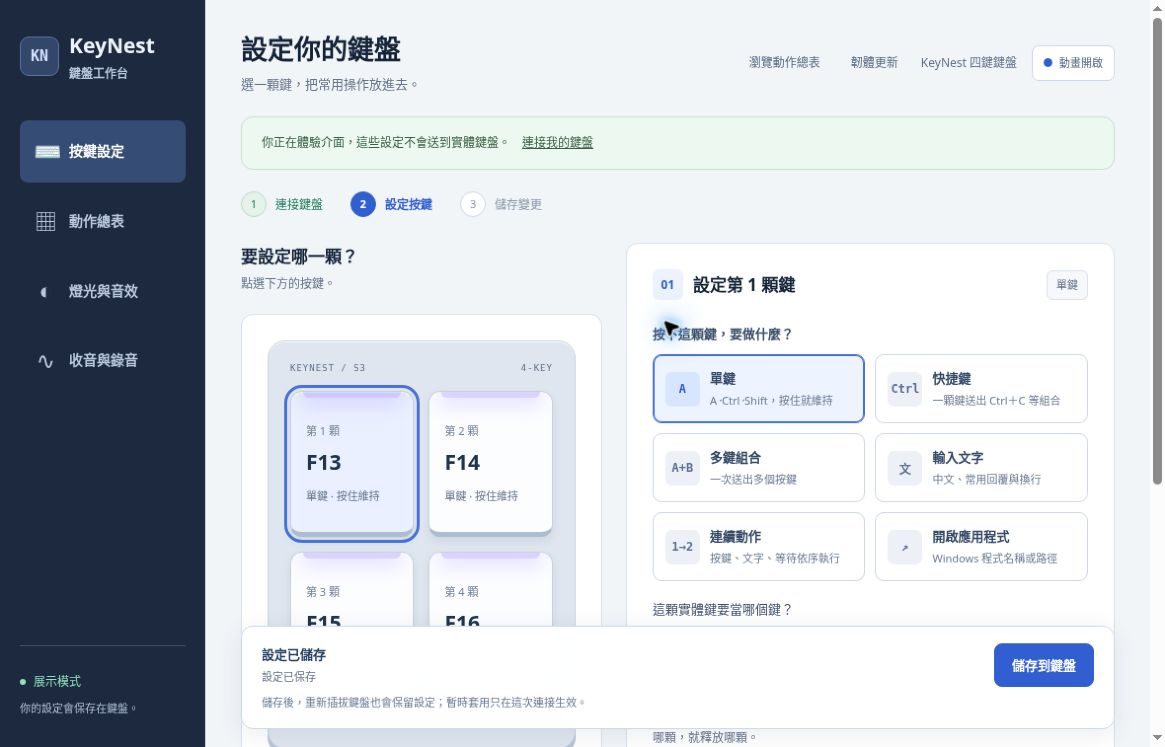Click the 展示模式 status text
Image resolution: width=1165 pixels, height=747 pixels.
click(x=56, y=682)
